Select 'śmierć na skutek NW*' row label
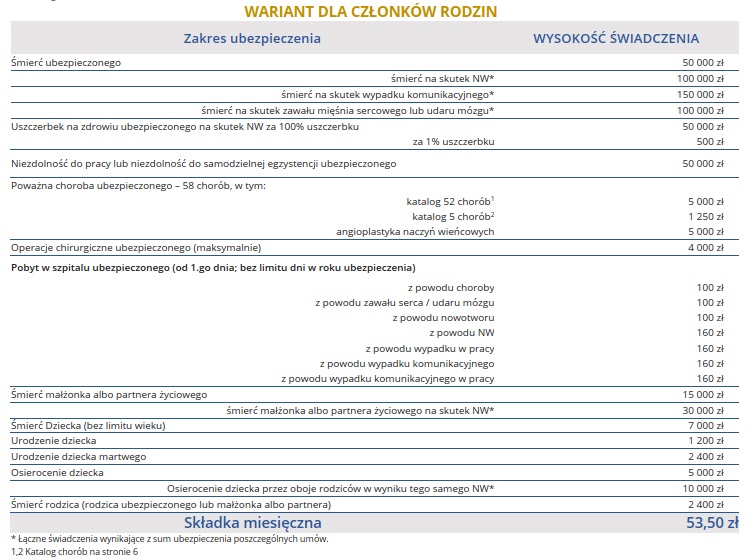This screenshot has height=560, width=753. pyautogui.click(x=442, y=79)
